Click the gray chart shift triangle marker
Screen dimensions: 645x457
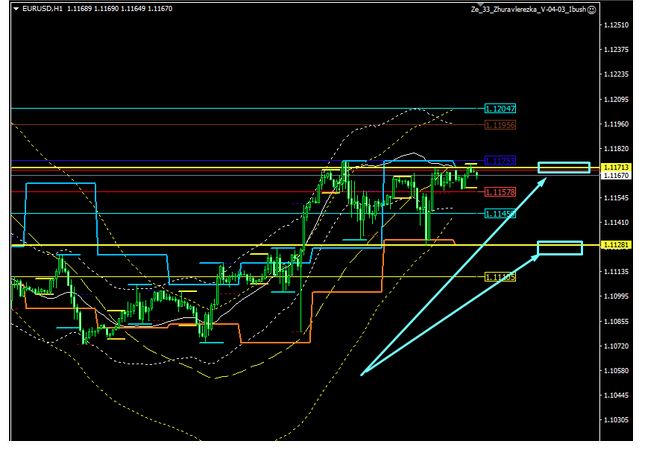pyautogui.click(x=480, y=4)
